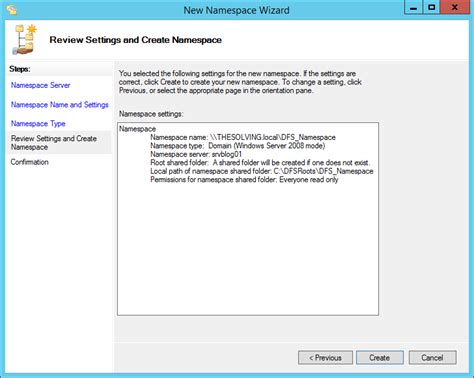Click the namespace wizard header icon

pyautogui.click(x=24, y=39)
